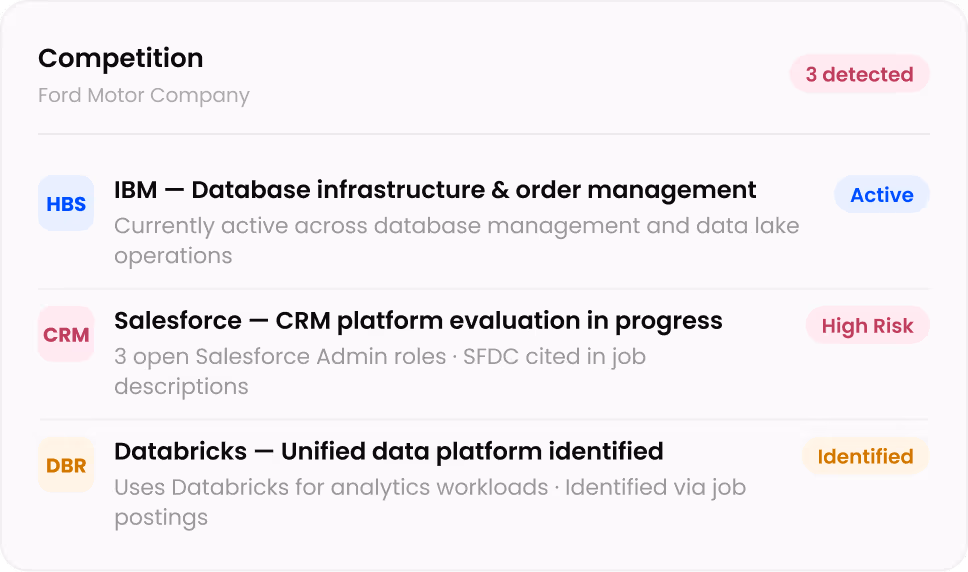
Task: Click the CRM icon beside Salesforce
Action: point(66,335)
